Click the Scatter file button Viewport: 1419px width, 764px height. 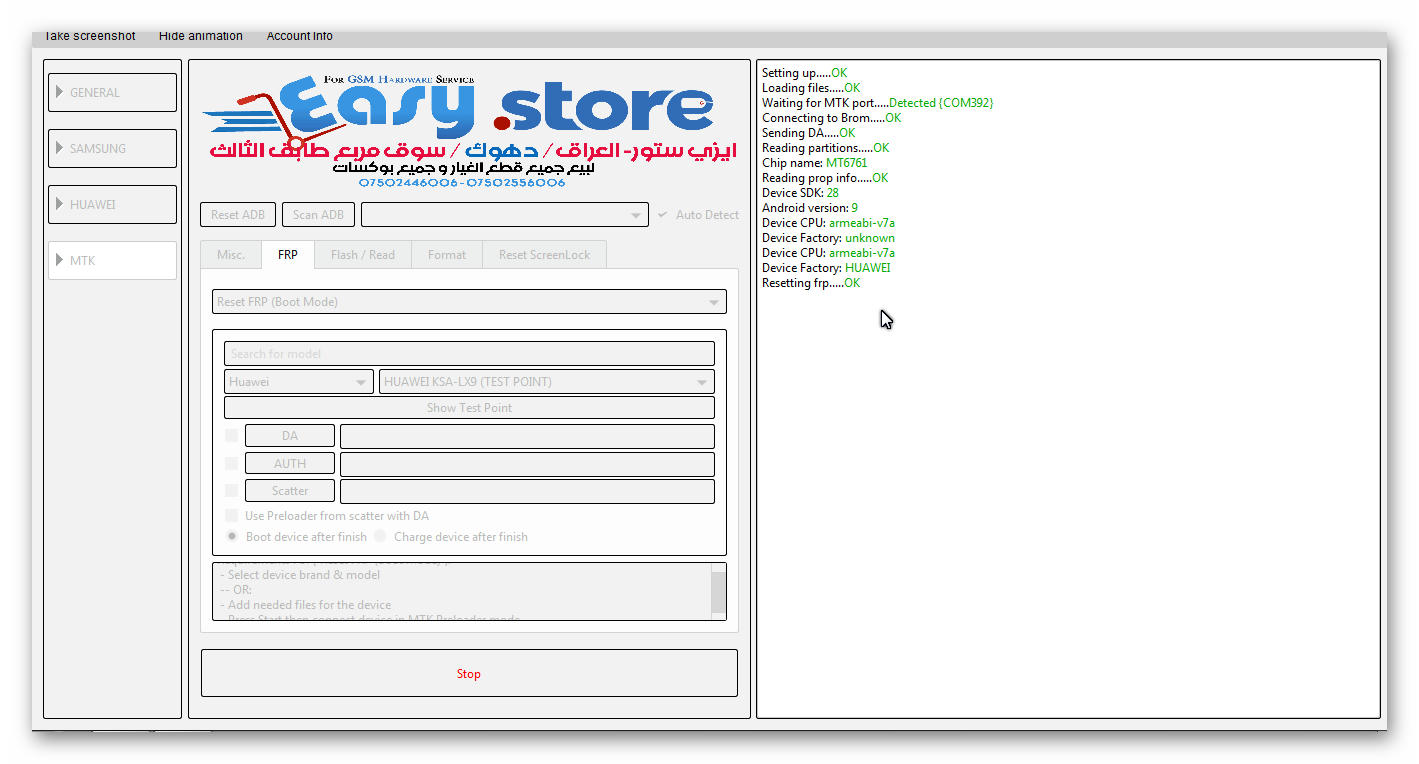[x=290, y=491]
